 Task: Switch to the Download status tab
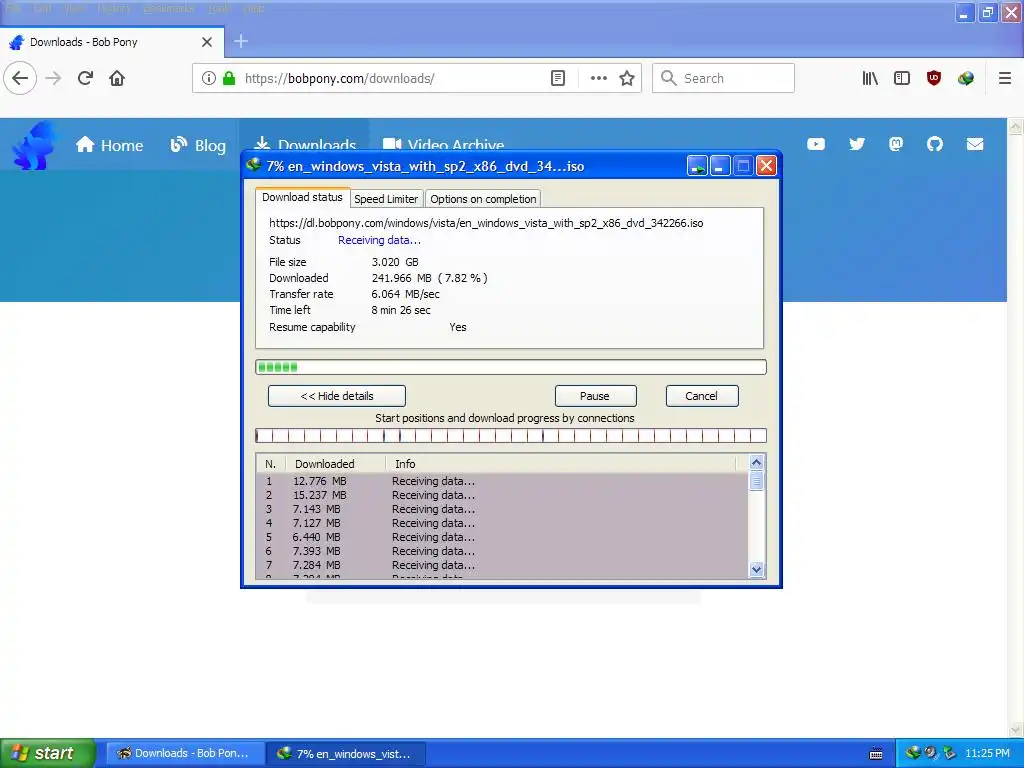point(302,197)
